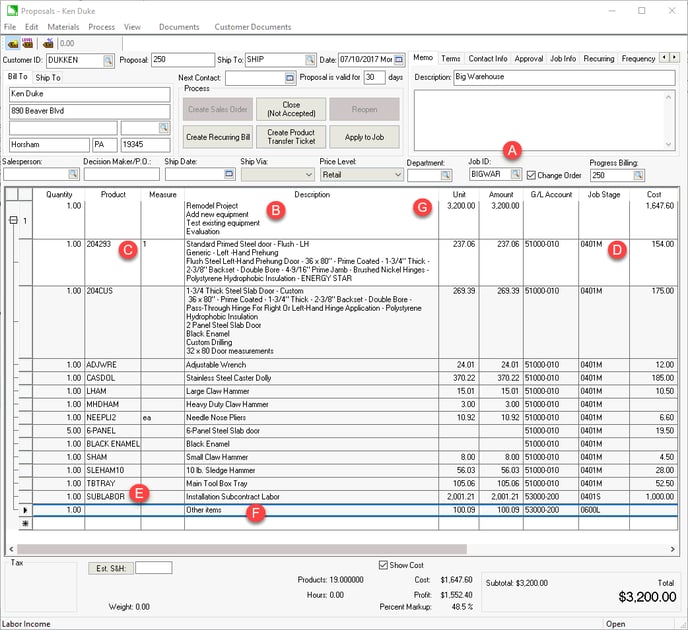
Task: Click the Job Stage column header
Action: pyautogui.click(x=604, y=194)
